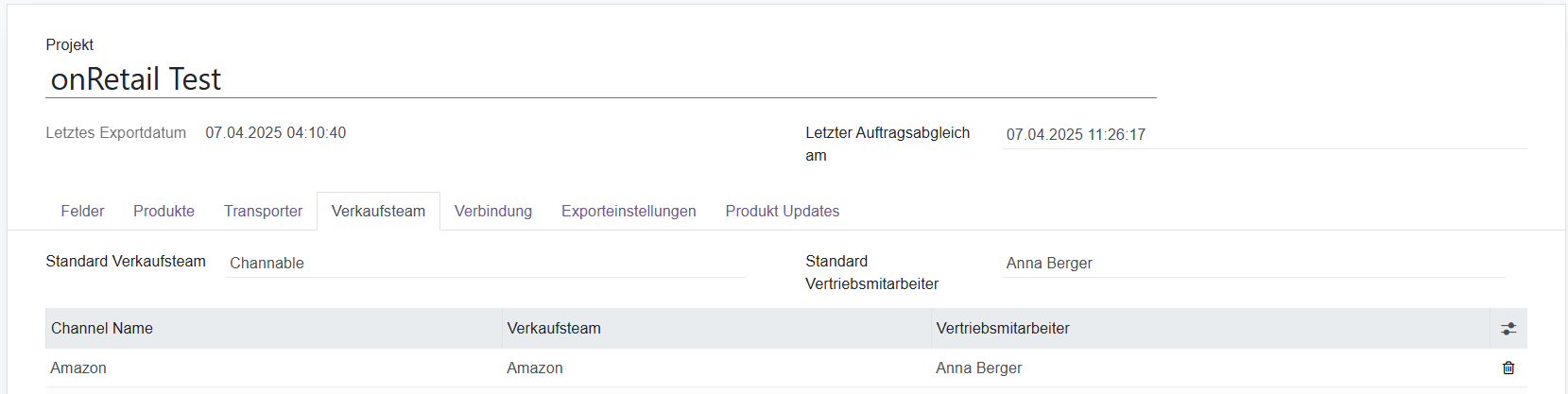This screenshot has width=1568, height=394.
Task: Delete the Amazon channel row
Action: [x=1508, y=368]
